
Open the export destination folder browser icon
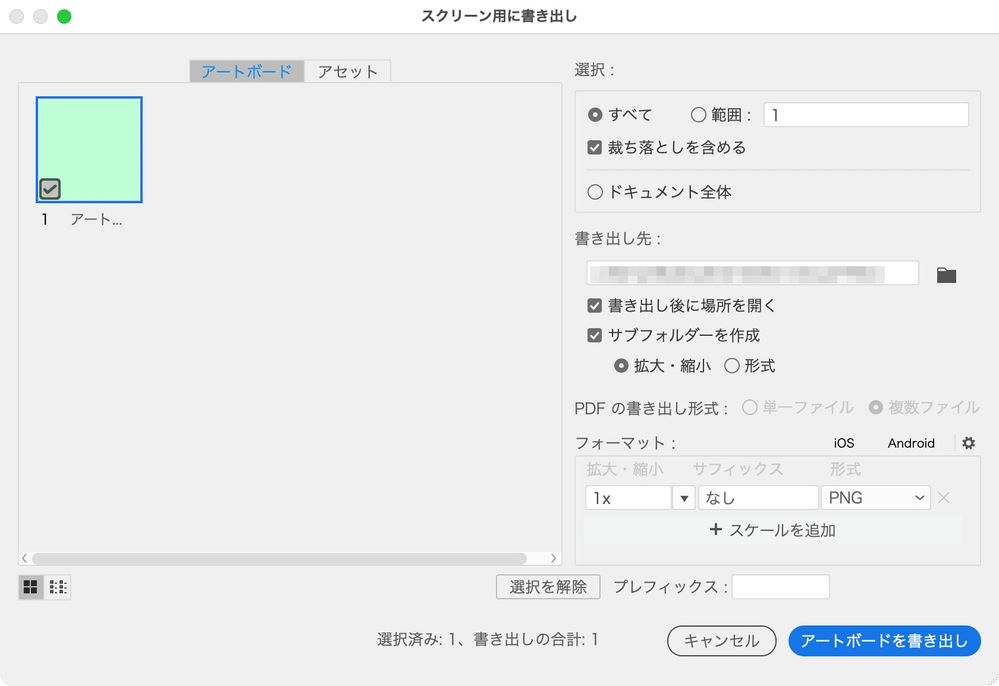coord(946,275)
